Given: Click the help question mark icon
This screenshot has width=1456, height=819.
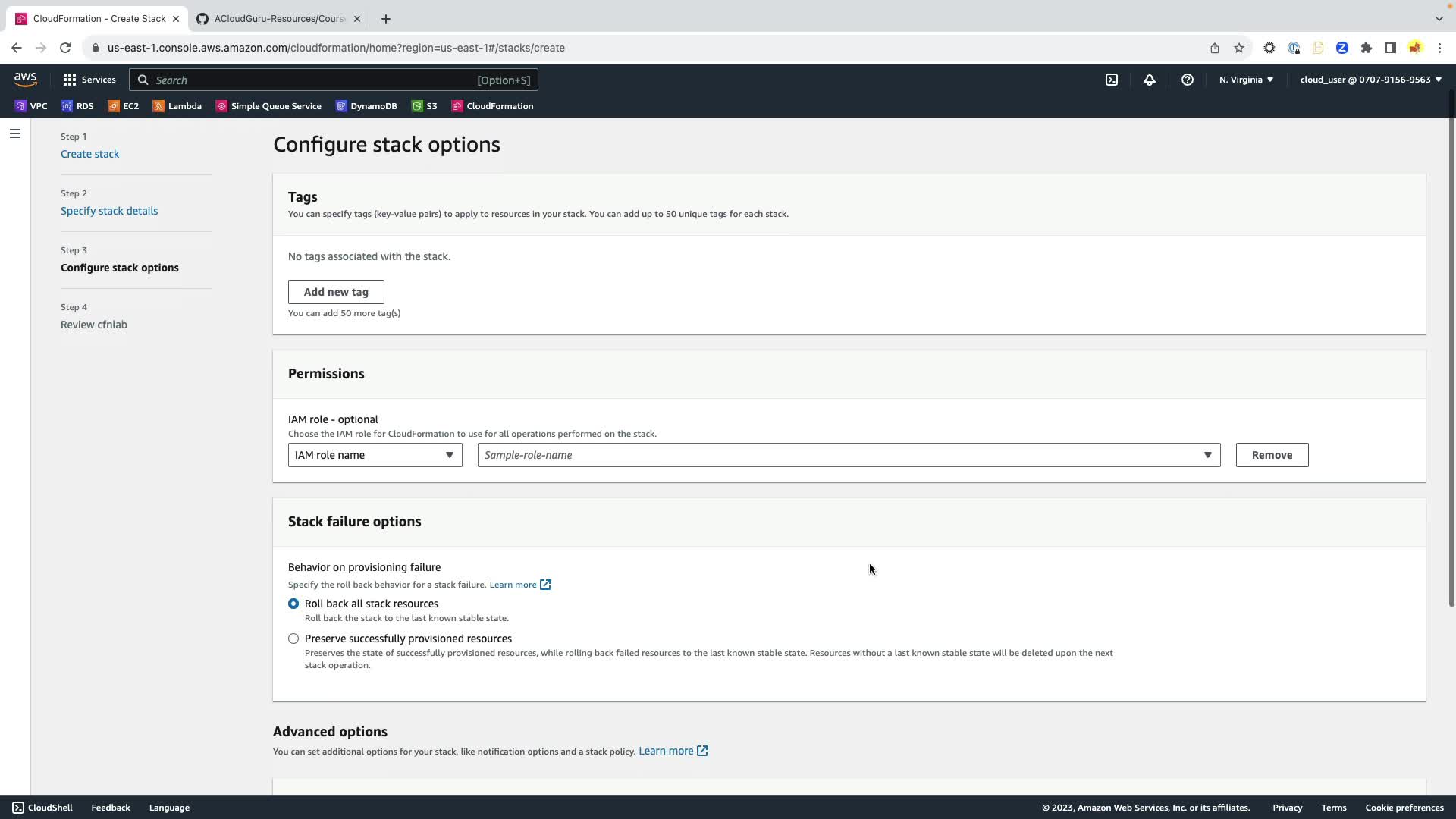Looking at the screenshot, I should [x=1188, y=80].
